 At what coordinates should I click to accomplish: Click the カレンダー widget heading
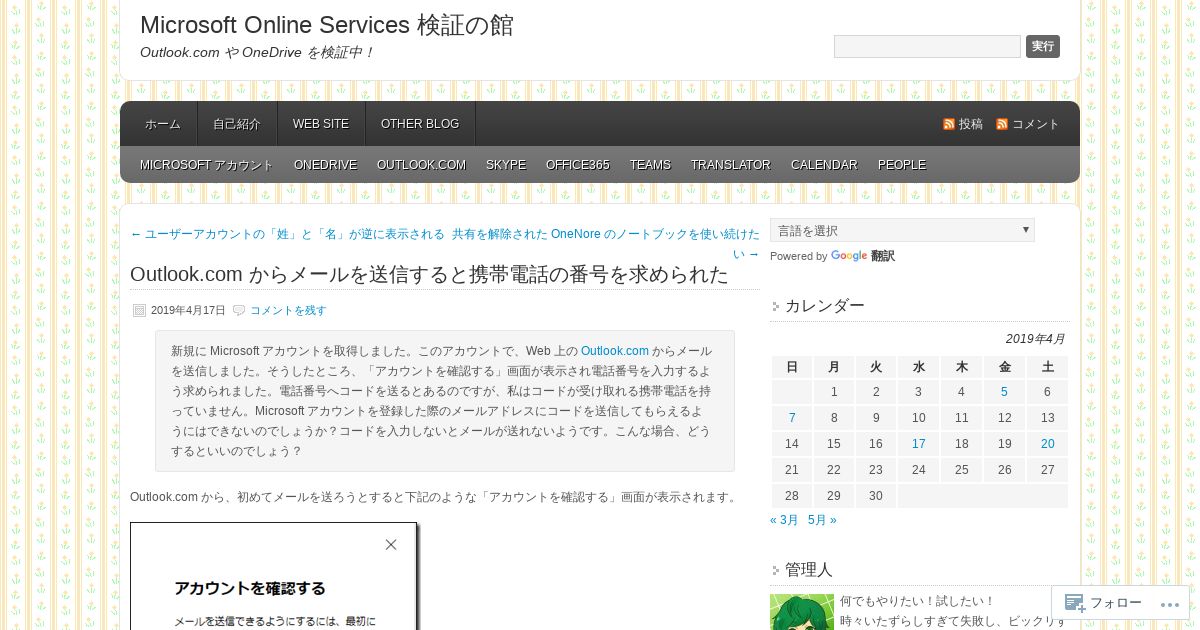[825, 306]
